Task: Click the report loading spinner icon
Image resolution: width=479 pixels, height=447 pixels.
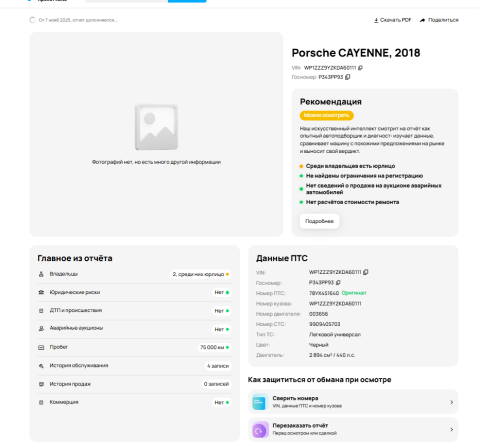Action: coord(32,20)
